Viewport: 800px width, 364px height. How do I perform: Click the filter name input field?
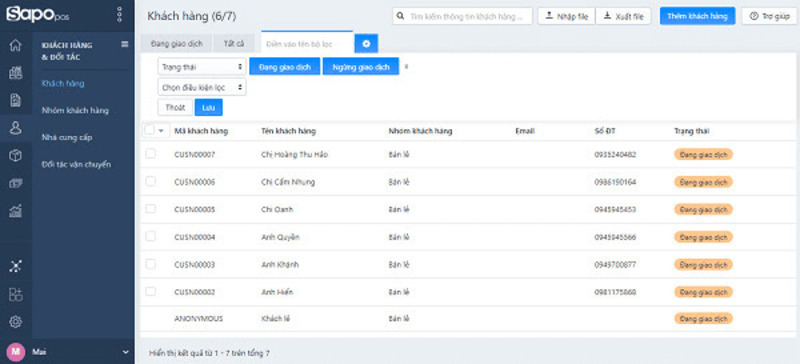[x=307, y=44]
